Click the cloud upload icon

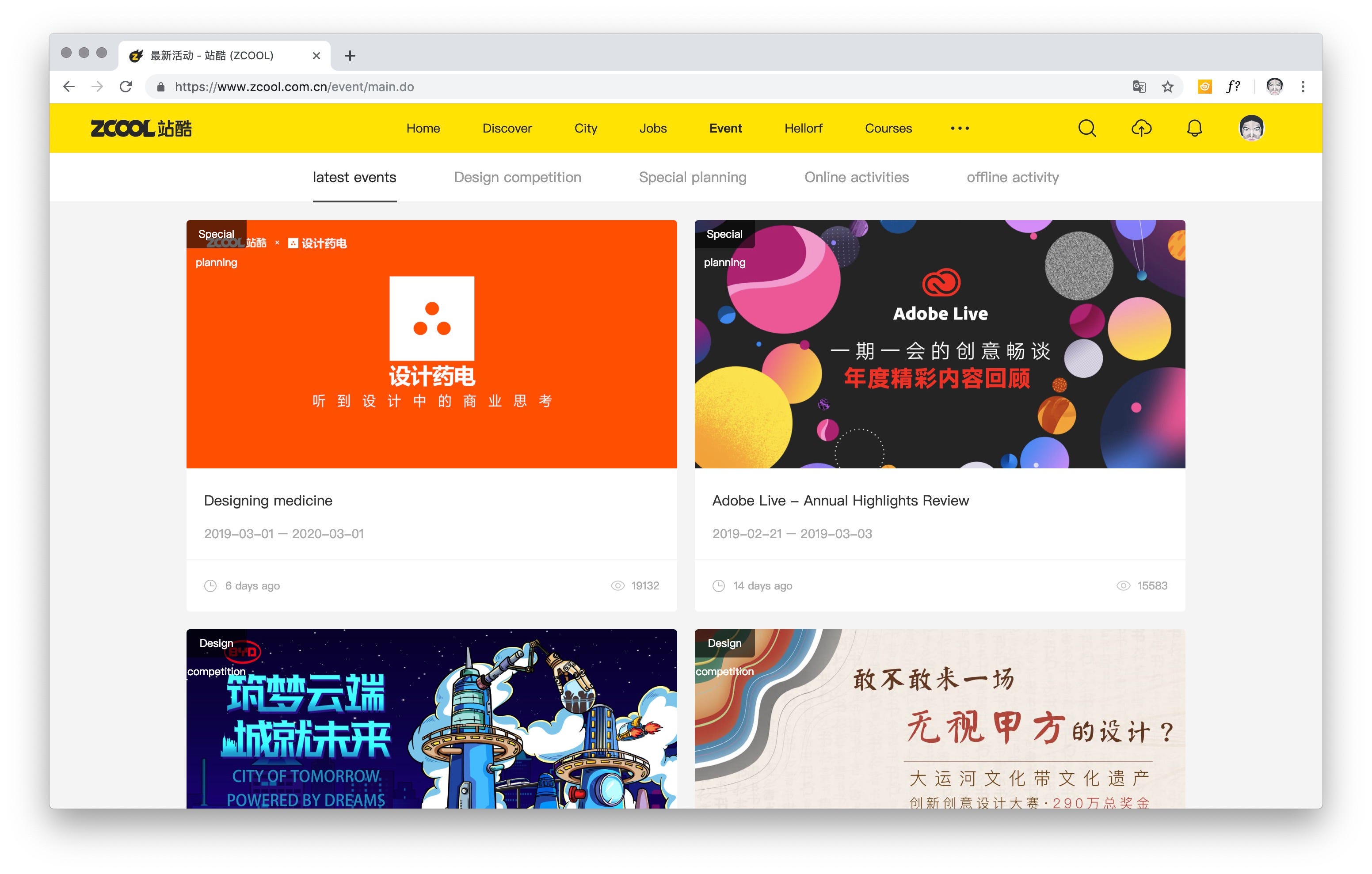point(1141,128)
